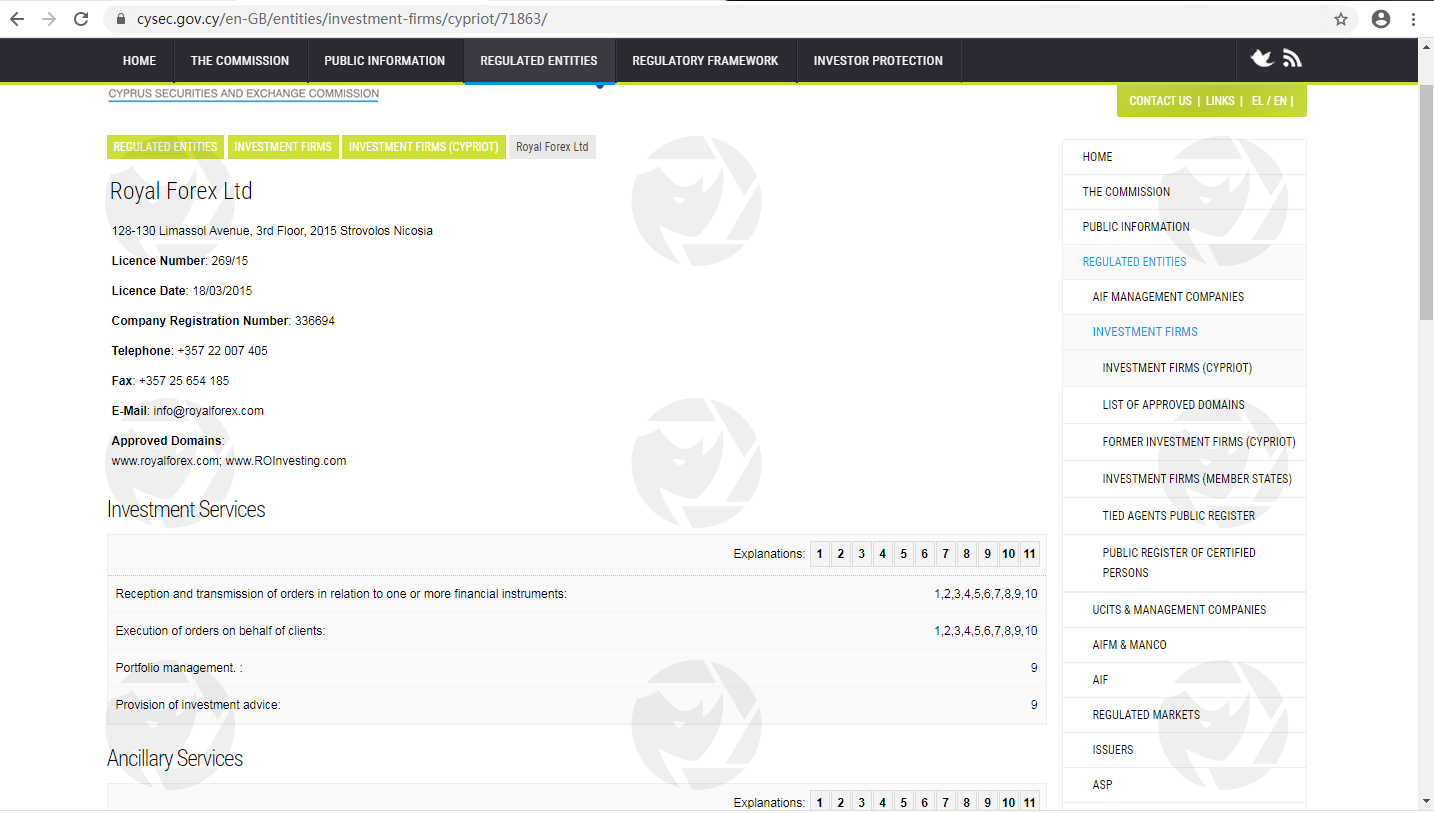Click the browser reload icon
This screenshot has height=813, width=1434.
pyautogui.click(x=81, y=19)
